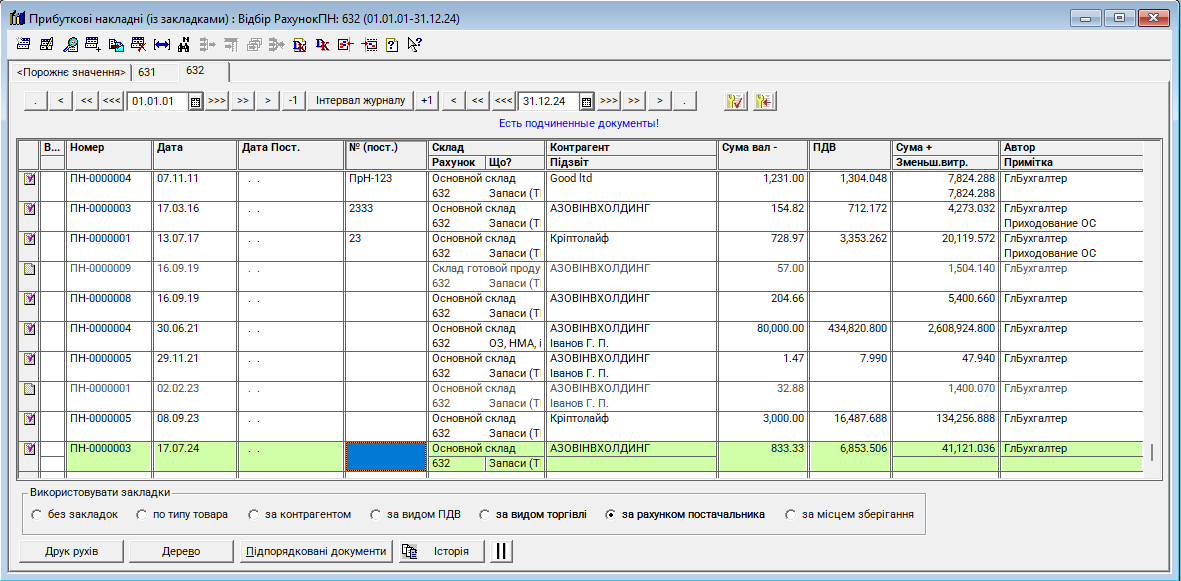Click the delete record icon with red X
The width and height of the screenshot is (1181, 581).
138,44
